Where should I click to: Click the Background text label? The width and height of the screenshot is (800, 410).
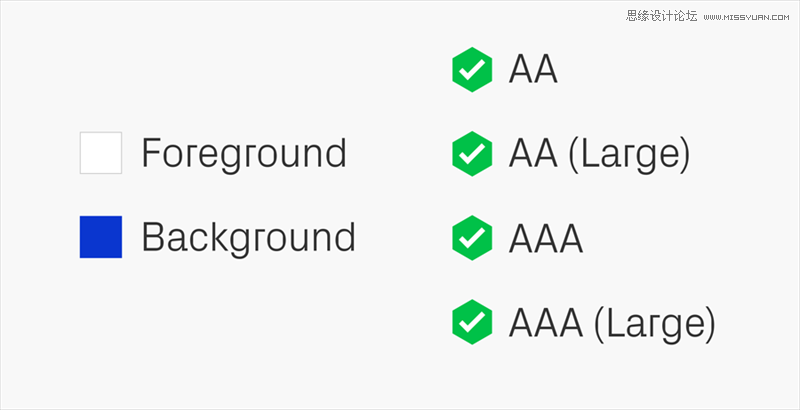click(248, 238)
